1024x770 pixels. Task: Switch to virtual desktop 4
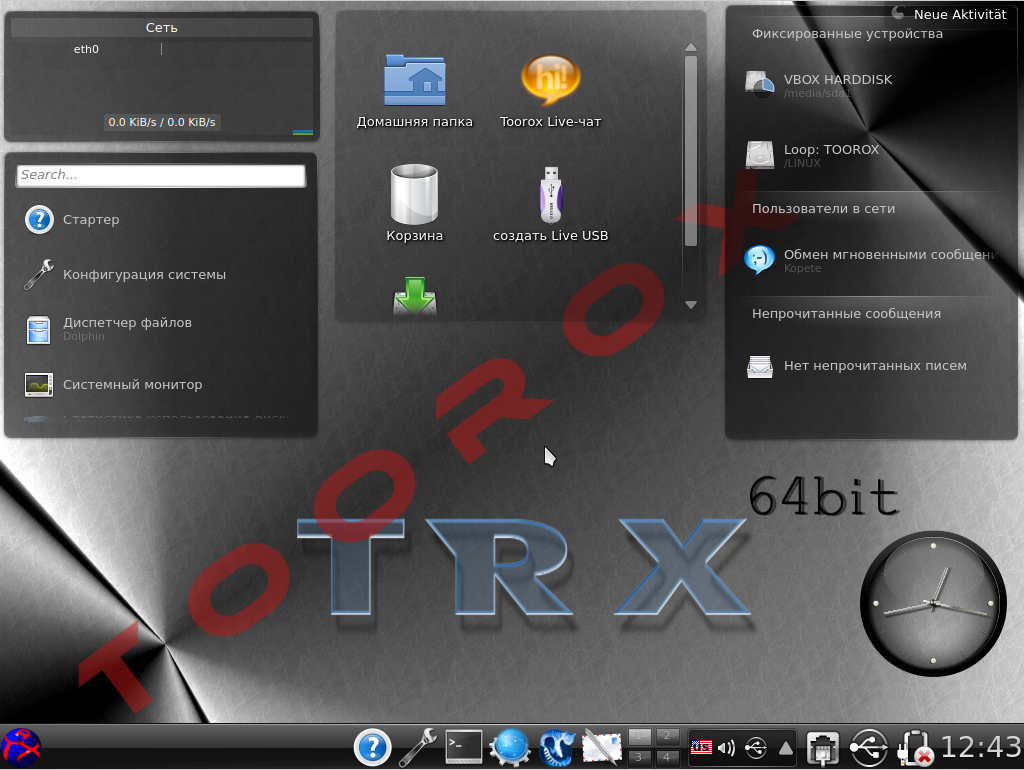[667, 757]
